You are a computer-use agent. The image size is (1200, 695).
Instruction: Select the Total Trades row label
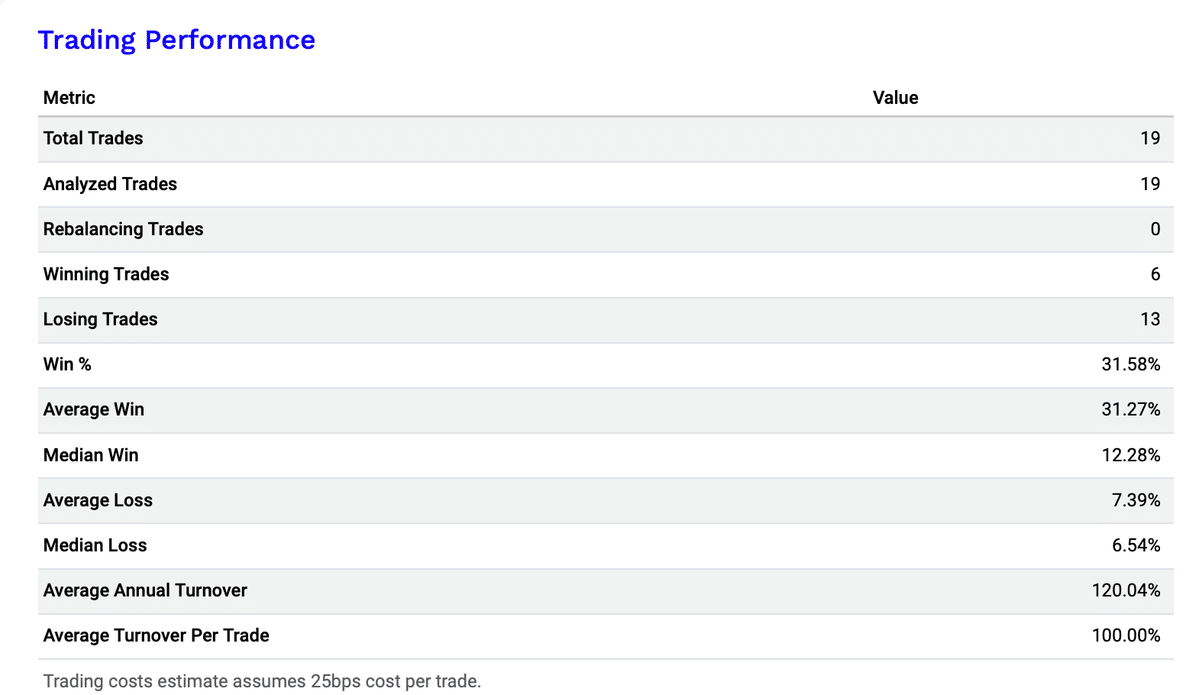tap(93, 139)
